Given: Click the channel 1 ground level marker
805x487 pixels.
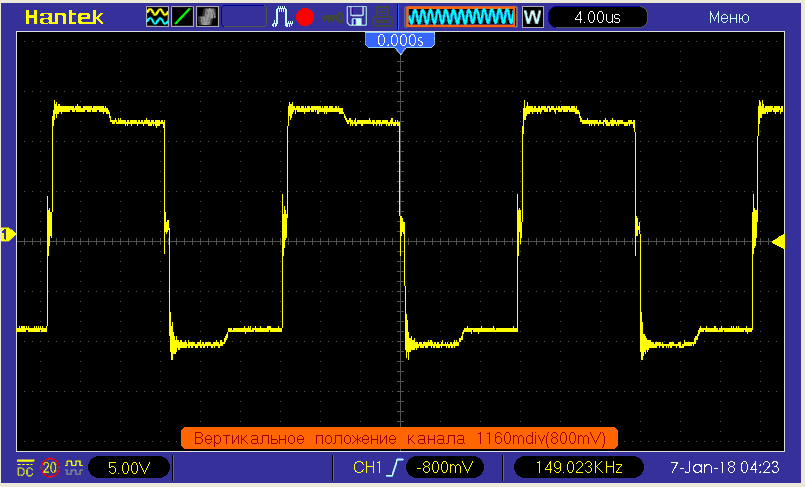Looking at the screenshot, I should [7, 235].
